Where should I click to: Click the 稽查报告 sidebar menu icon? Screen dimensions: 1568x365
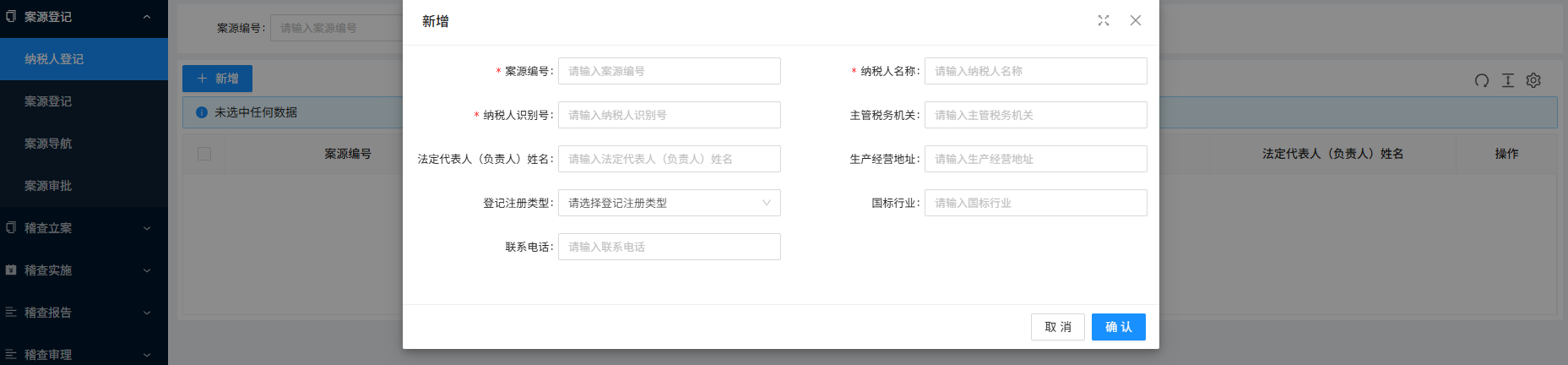click(11, 313)
